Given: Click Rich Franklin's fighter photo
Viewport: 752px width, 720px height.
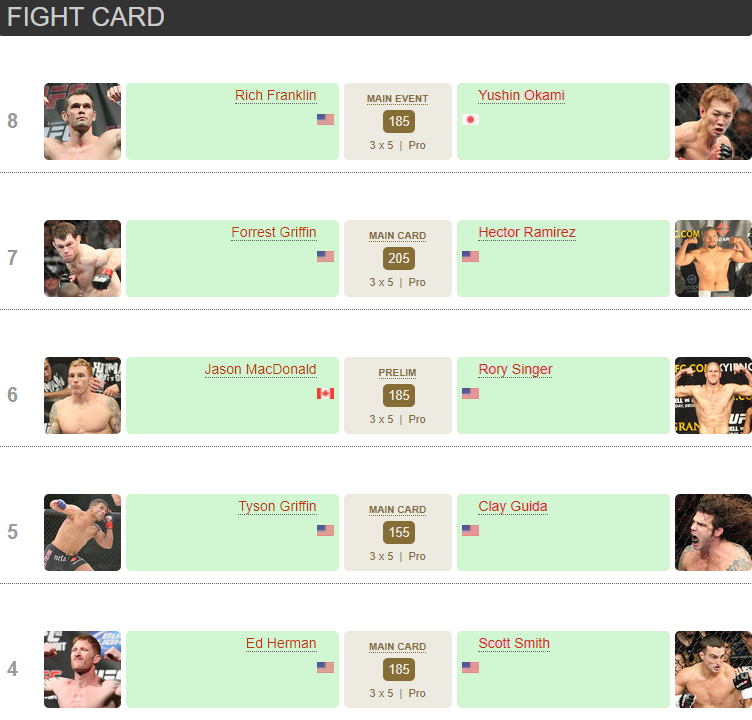Looking at the screenshot, I should coord(82,121).
